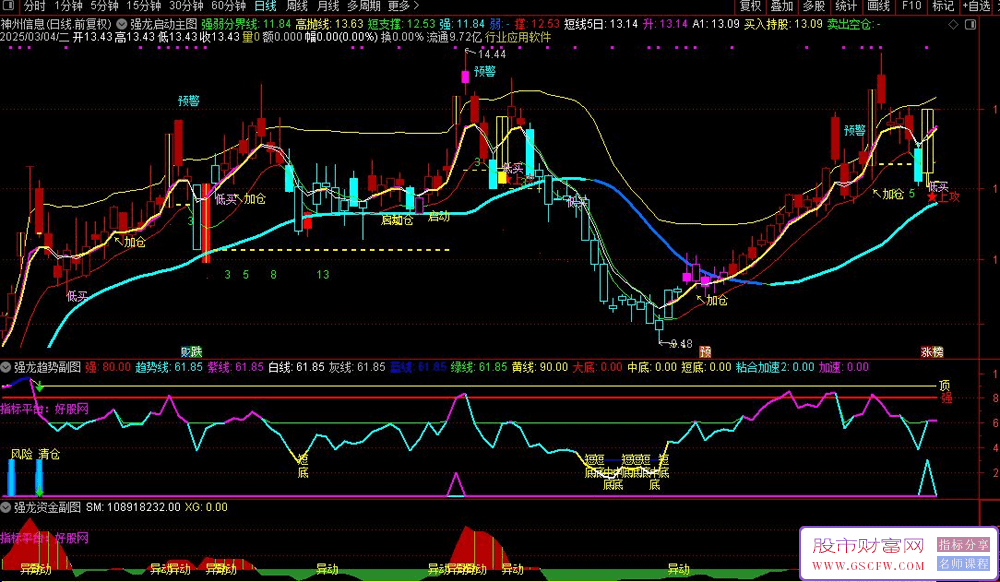Expand the 强龙资金副图 indicator menu arrow
The width and height of the screenshot is (1000, 582).
(6, 507)
